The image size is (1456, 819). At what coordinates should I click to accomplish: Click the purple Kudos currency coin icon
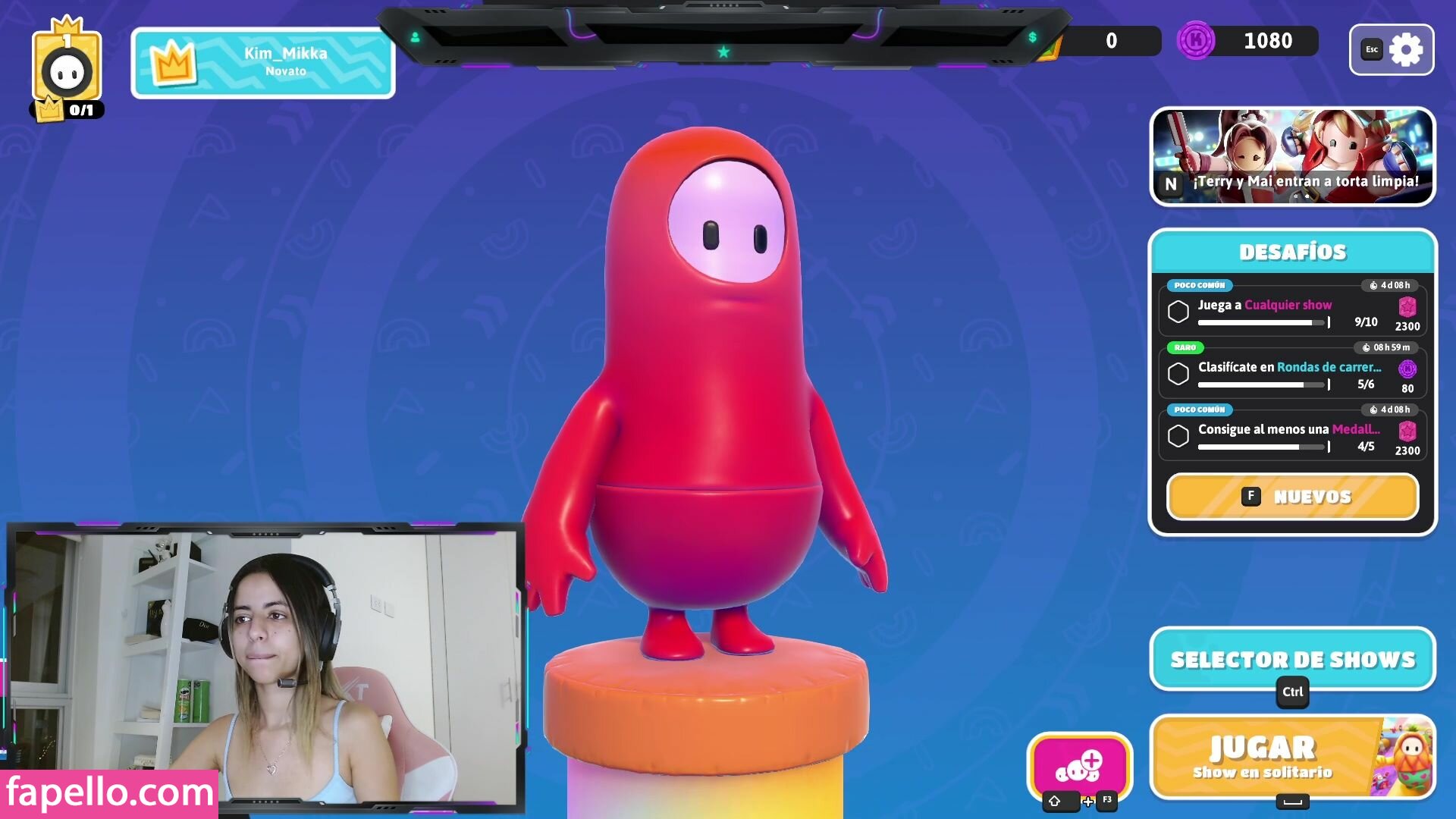[x=1195, y=41]
